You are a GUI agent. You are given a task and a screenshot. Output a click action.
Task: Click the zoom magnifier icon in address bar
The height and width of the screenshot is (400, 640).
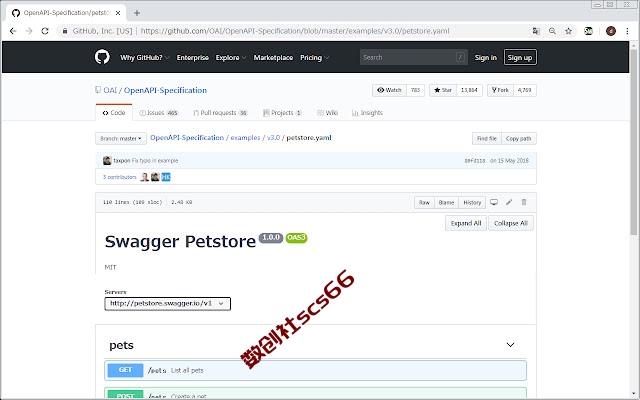(x=552, y=31)
